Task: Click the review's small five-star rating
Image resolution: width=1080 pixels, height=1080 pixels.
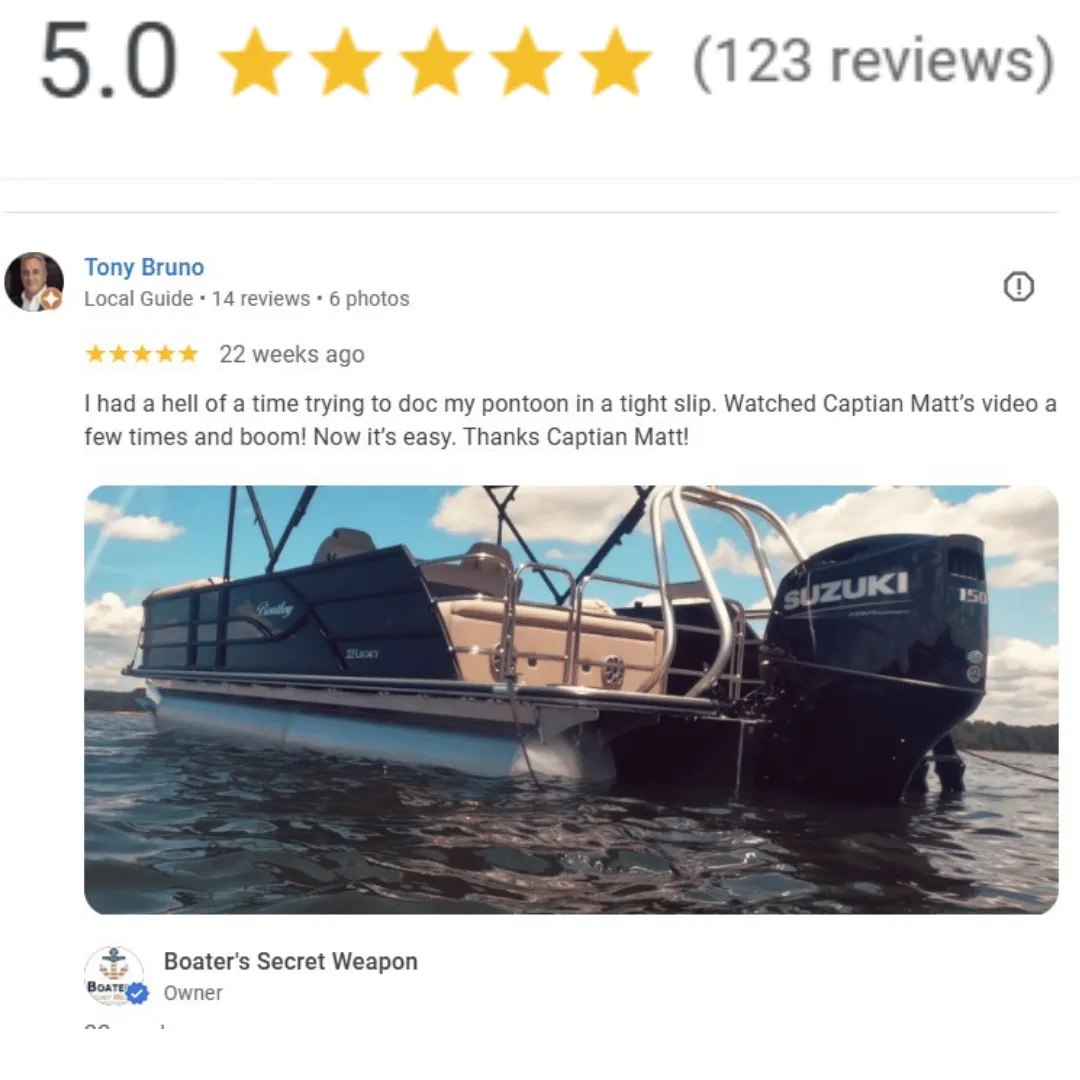Action: point(141,354)
